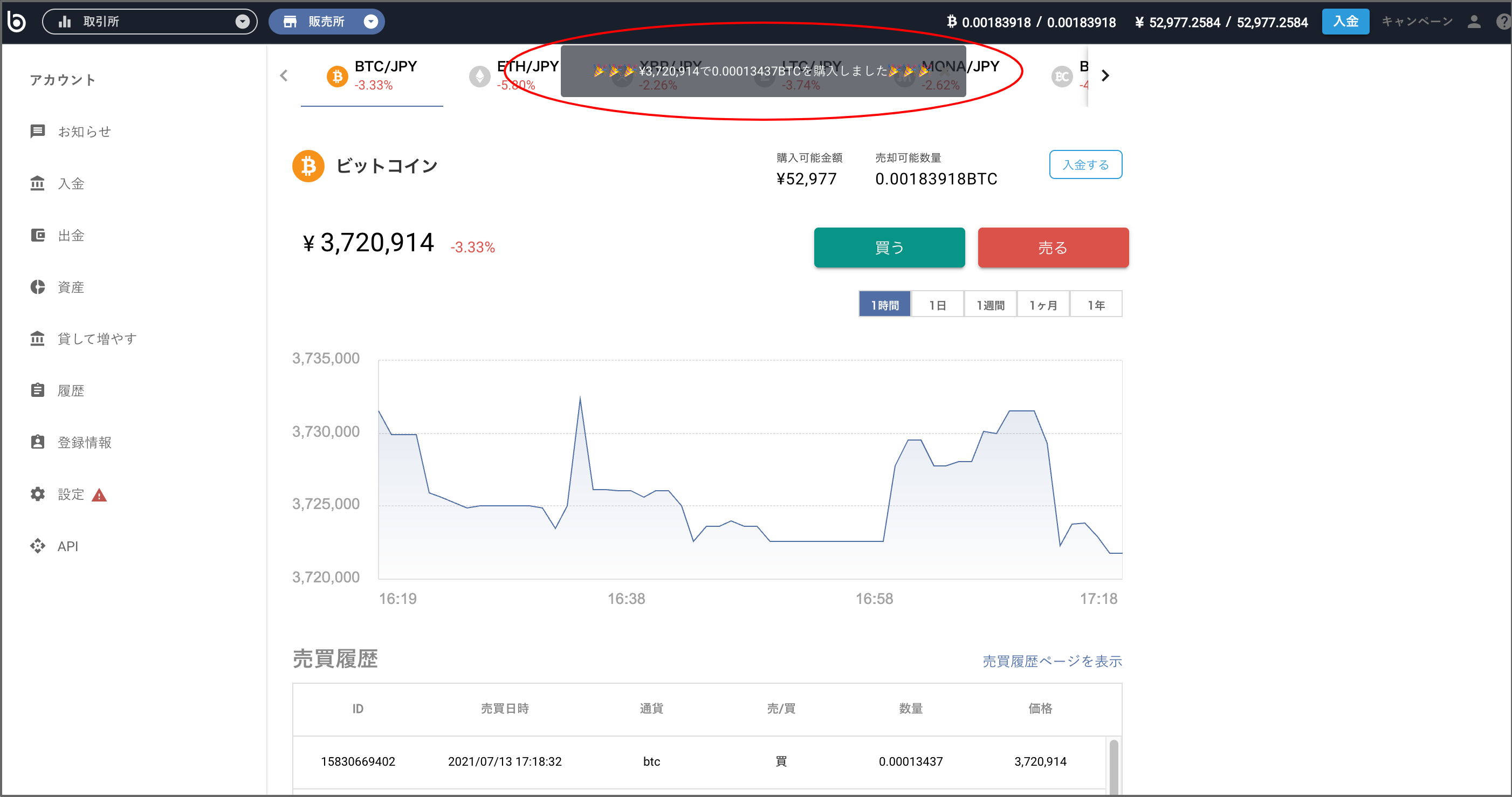Image resolution: width=1512 pixels, height=797 pixels.
Task: Open the 取引所 exchange dropdown
Action: [x=150, y=22]
